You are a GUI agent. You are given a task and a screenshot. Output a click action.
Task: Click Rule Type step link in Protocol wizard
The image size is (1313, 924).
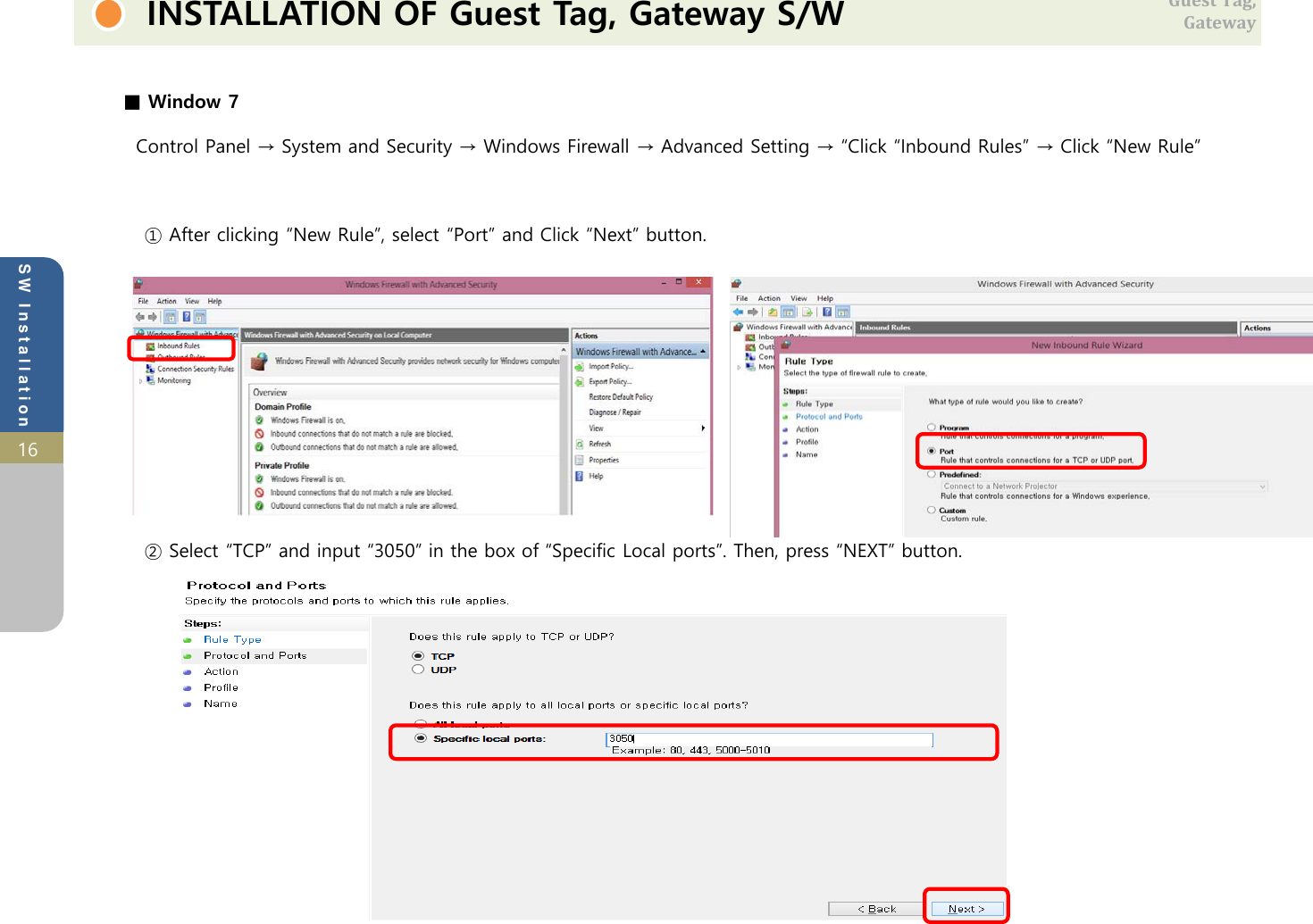[232, 639]
